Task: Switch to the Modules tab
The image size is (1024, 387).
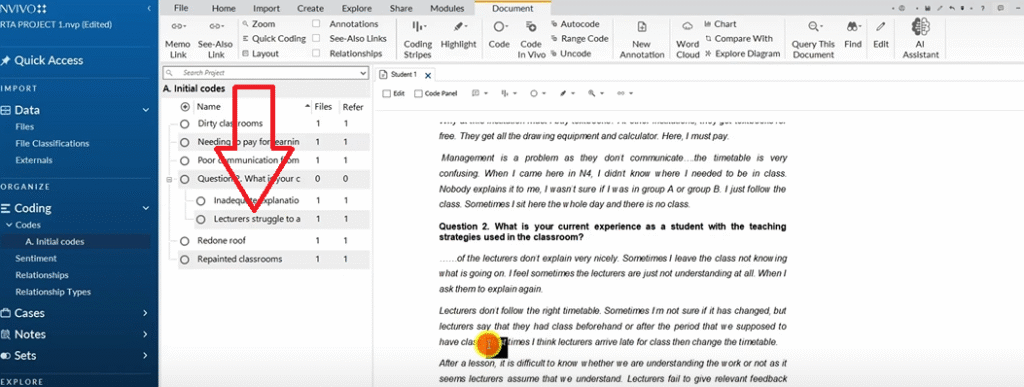Action: pyautogui.click(x=447, y=8)
